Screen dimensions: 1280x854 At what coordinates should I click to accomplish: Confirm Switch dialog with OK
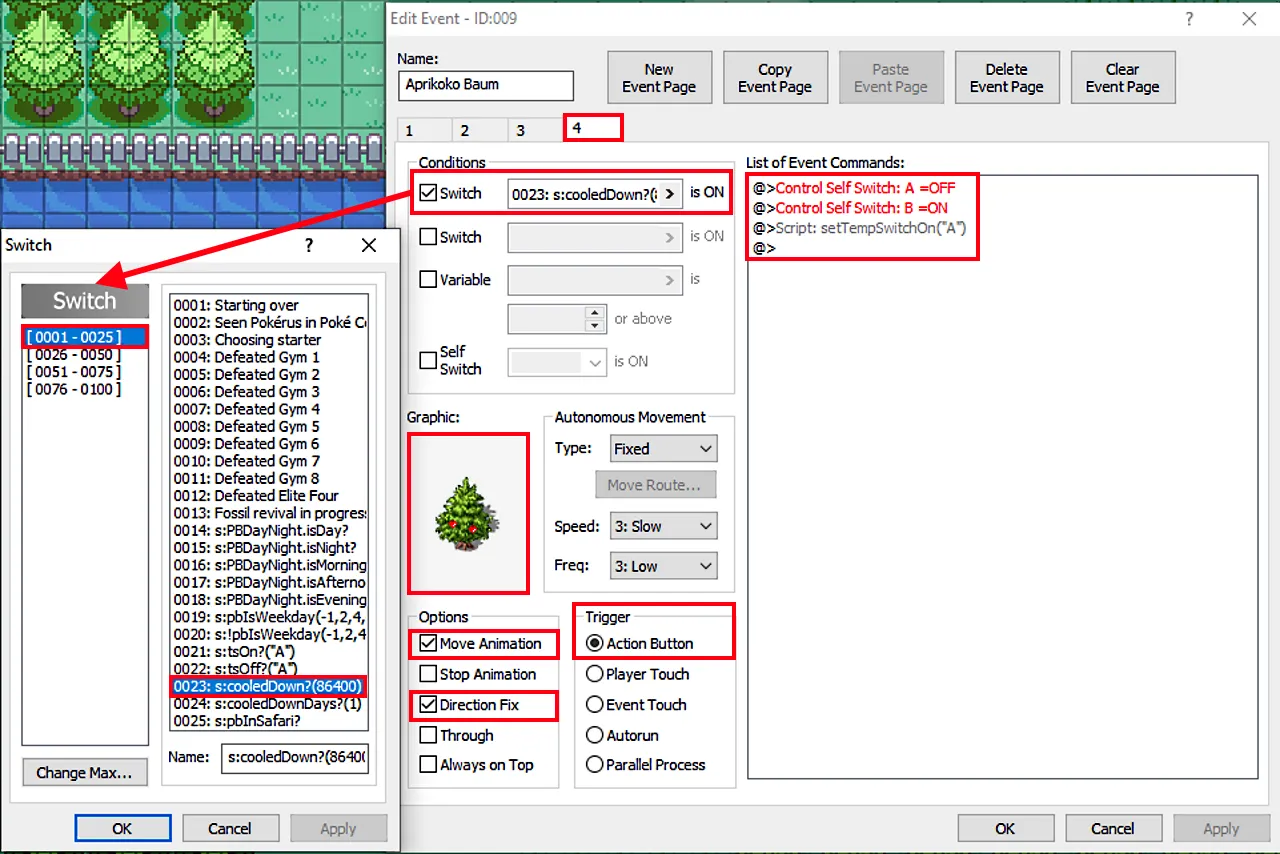click(122, 828)
